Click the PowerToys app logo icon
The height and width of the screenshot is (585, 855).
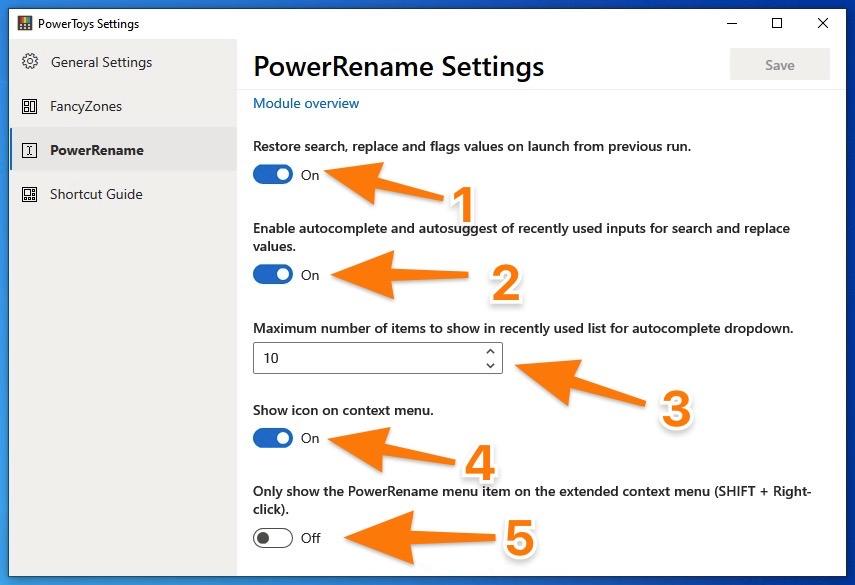tap(25, 23)
